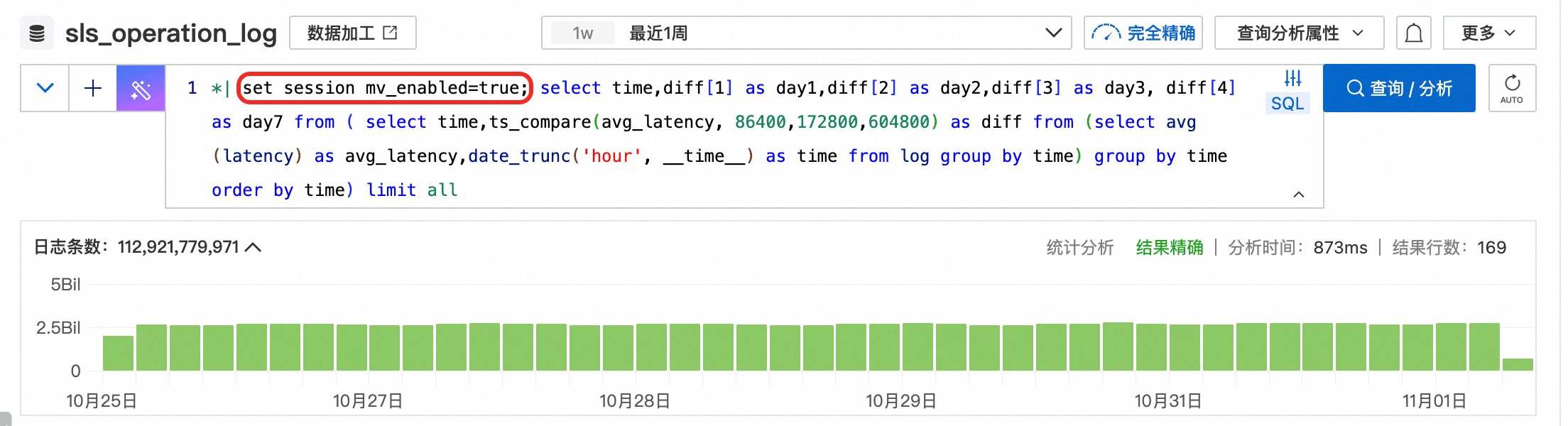Click the AUTO refresh icon
1568x426 pixels.
tap(1512, 89)
